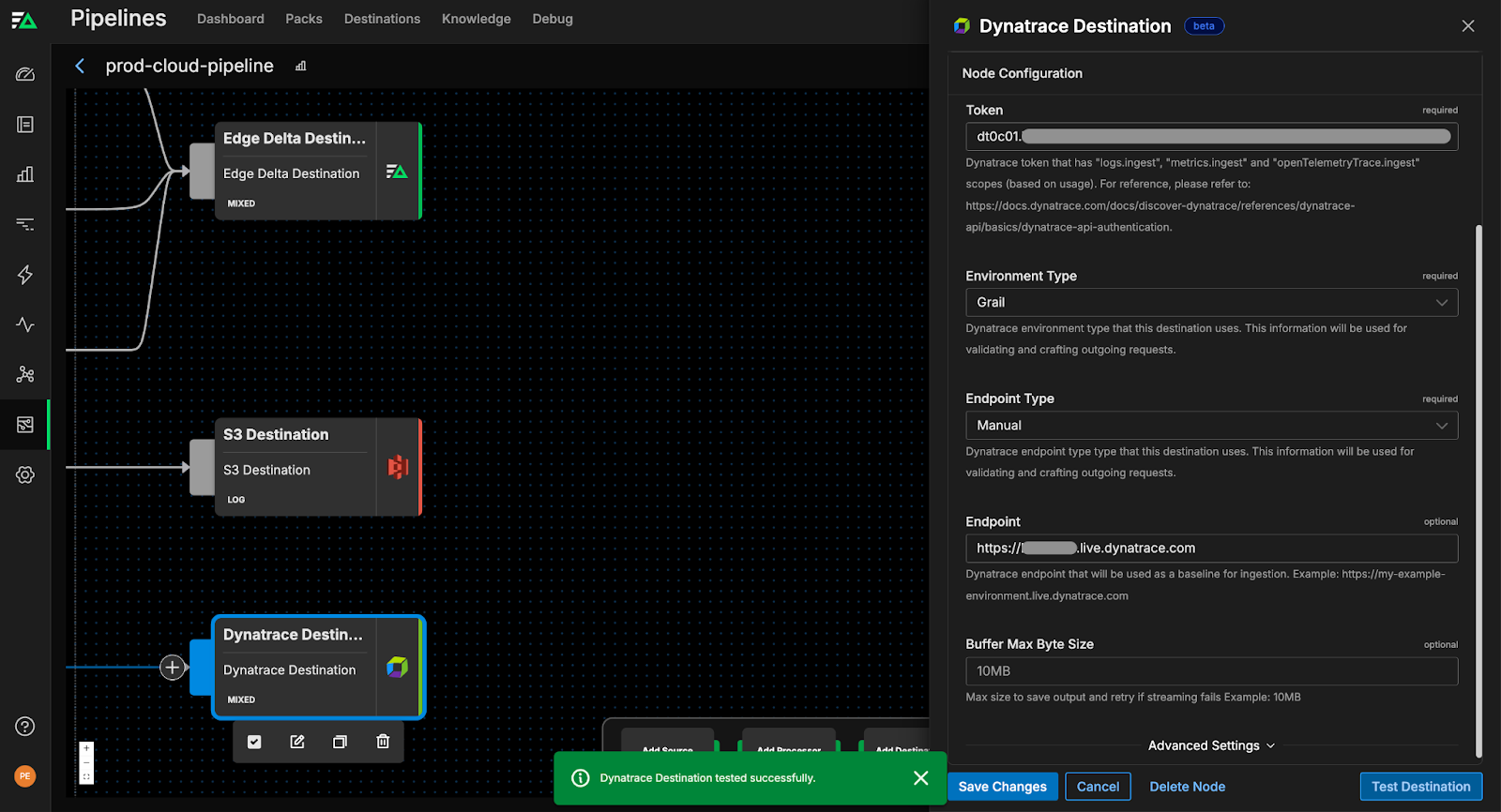The height and width of the screenshot is (812, 1501).
Task: Click the lightning bolt icon in sidebar
Action: 25,275
